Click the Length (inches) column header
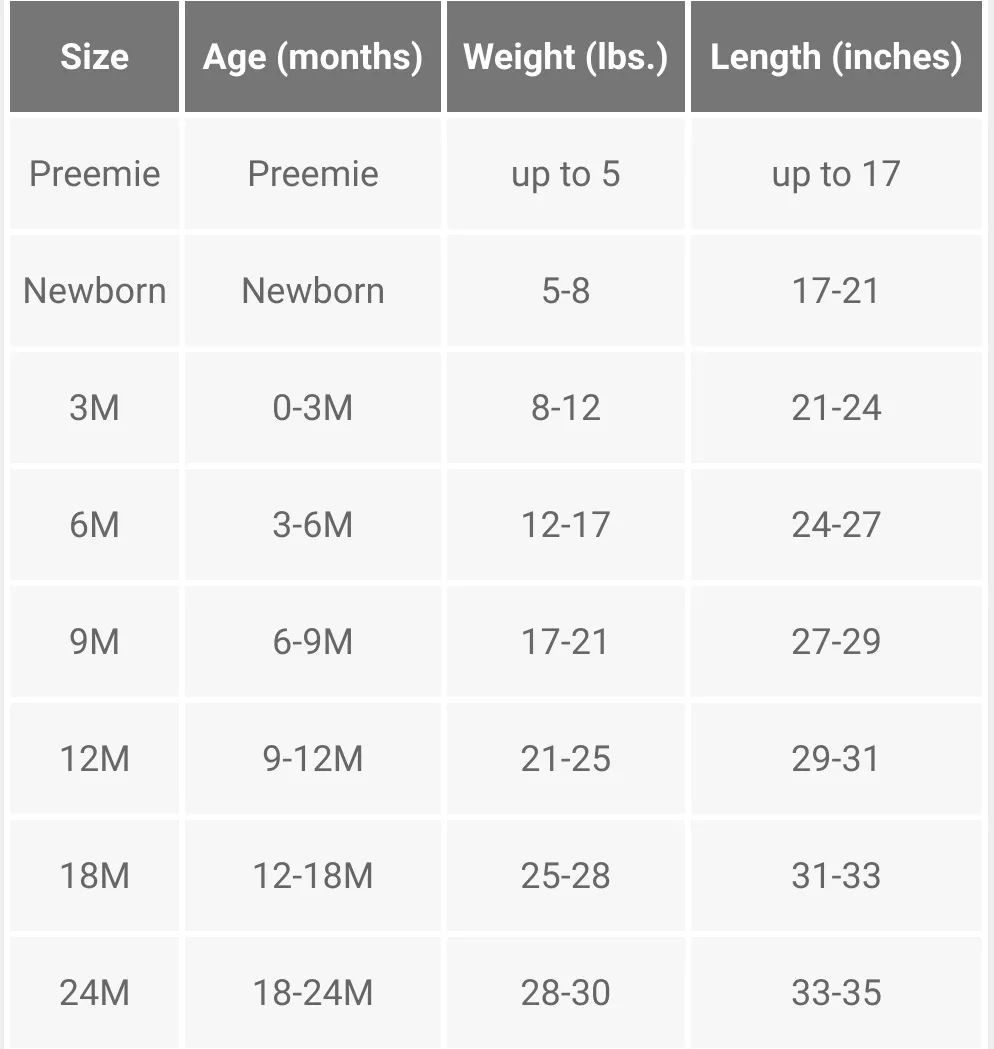This screenshot has width=994, height=1049. [836, 56]
